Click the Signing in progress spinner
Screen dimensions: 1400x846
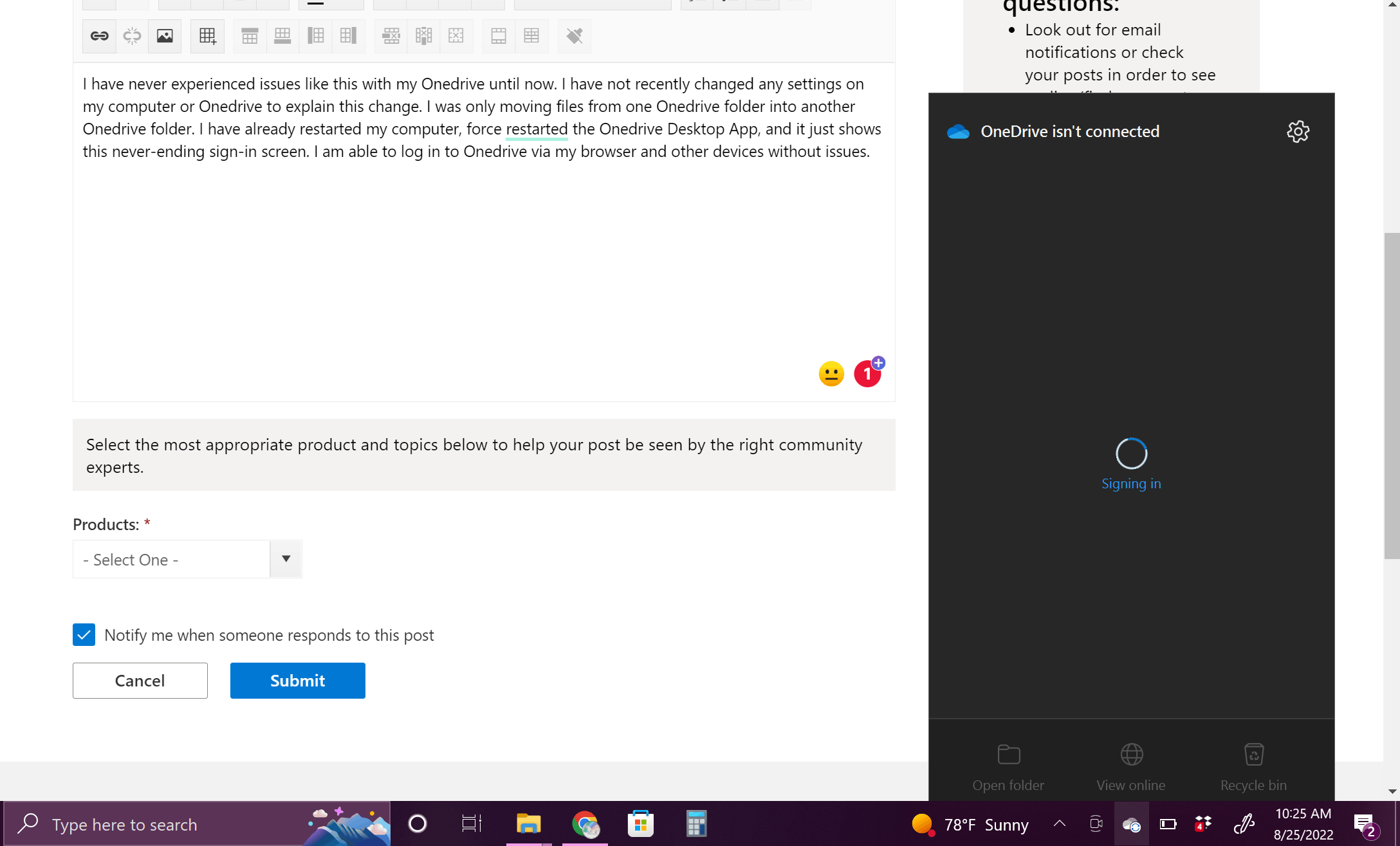coord(1131,454)
